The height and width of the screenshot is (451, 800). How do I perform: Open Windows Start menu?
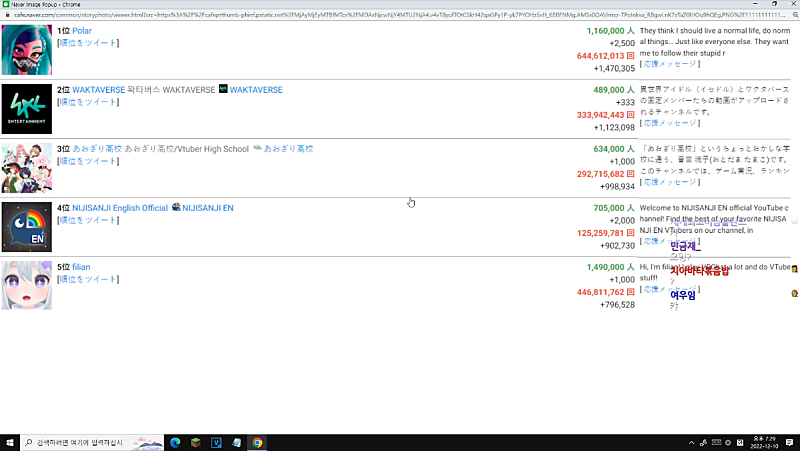pyautogui.click(x=10, y=442)
